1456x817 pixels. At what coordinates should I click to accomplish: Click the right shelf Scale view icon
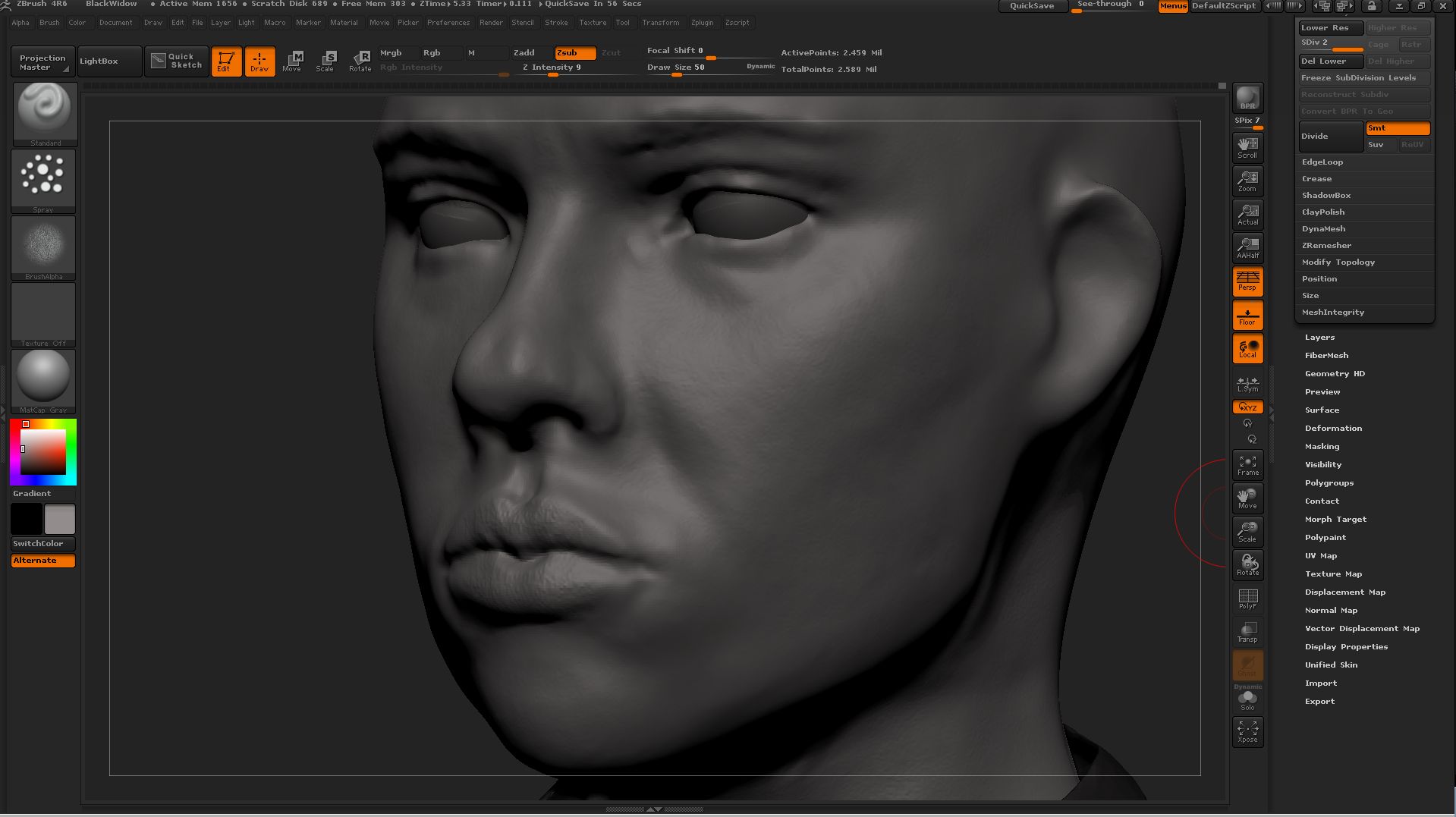(1247, 531)
